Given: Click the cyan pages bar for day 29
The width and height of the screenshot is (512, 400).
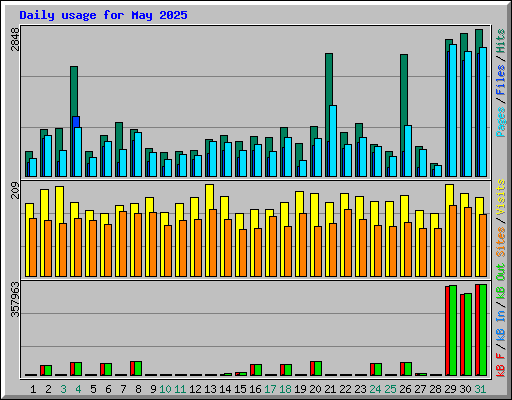Looking at the screenshot, I should coord(453,110).
